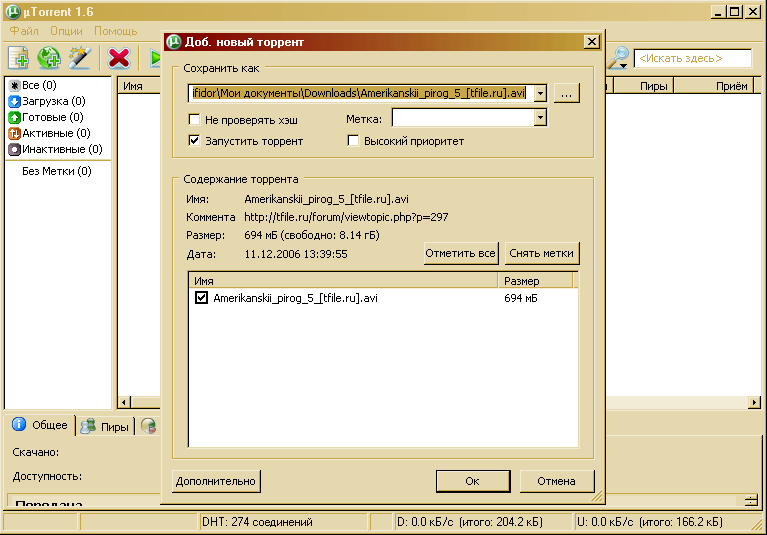Click the Скачано: label in Общее panel

36,452
